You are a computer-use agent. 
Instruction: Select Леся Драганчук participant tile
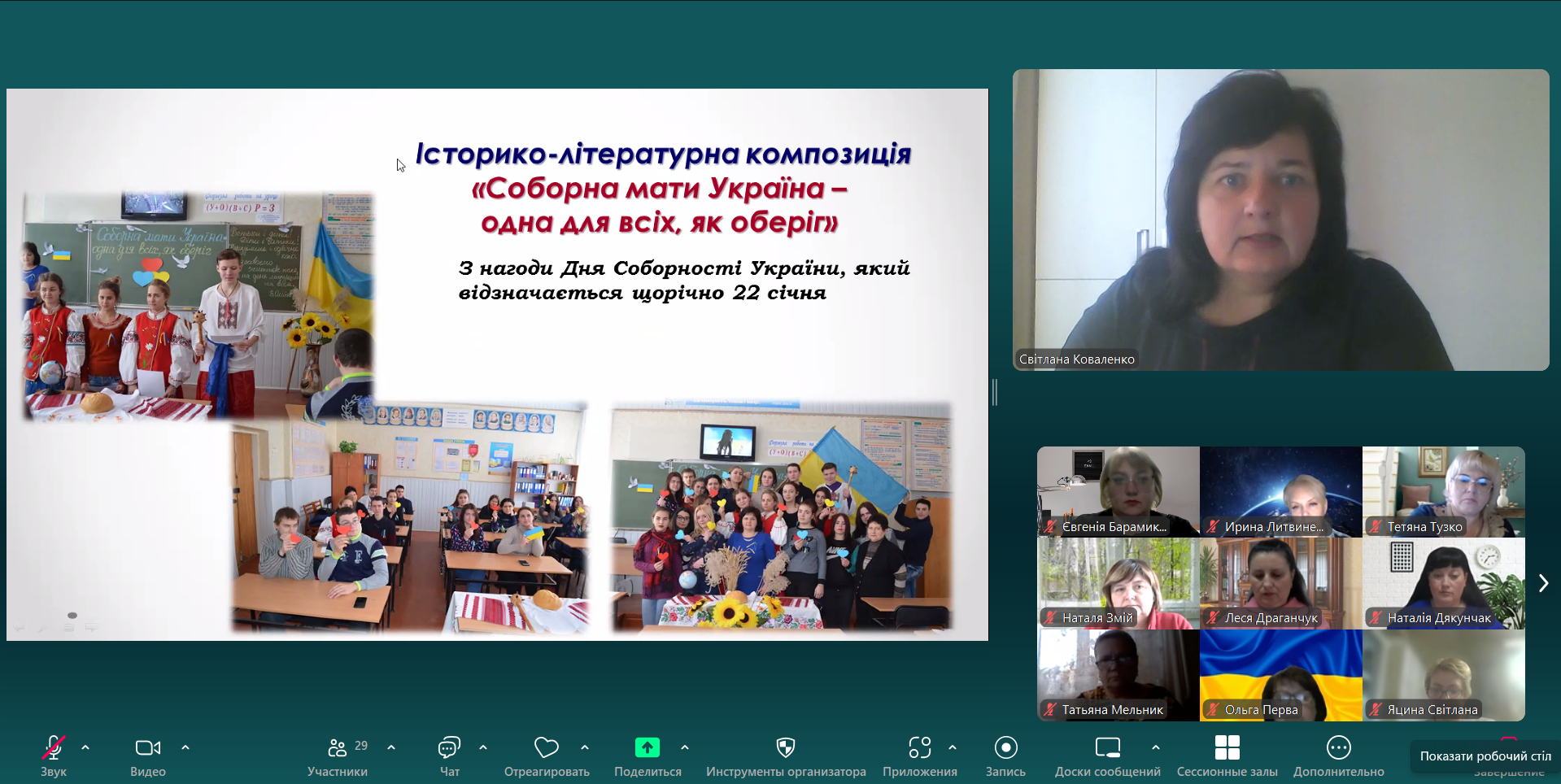(1281, 583)
